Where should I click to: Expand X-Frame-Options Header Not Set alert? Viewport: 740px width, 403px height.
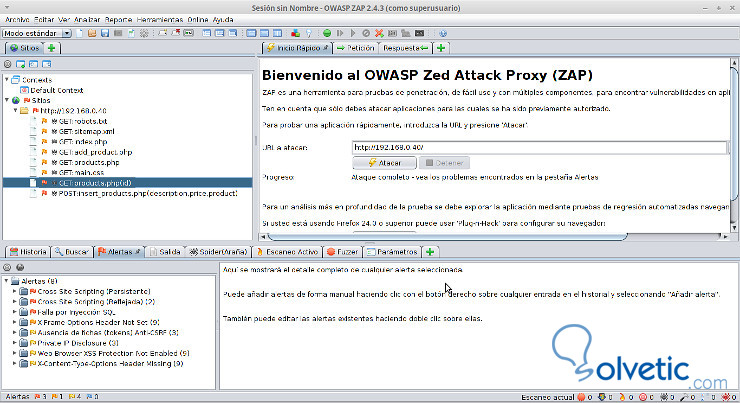pos(15,322)
